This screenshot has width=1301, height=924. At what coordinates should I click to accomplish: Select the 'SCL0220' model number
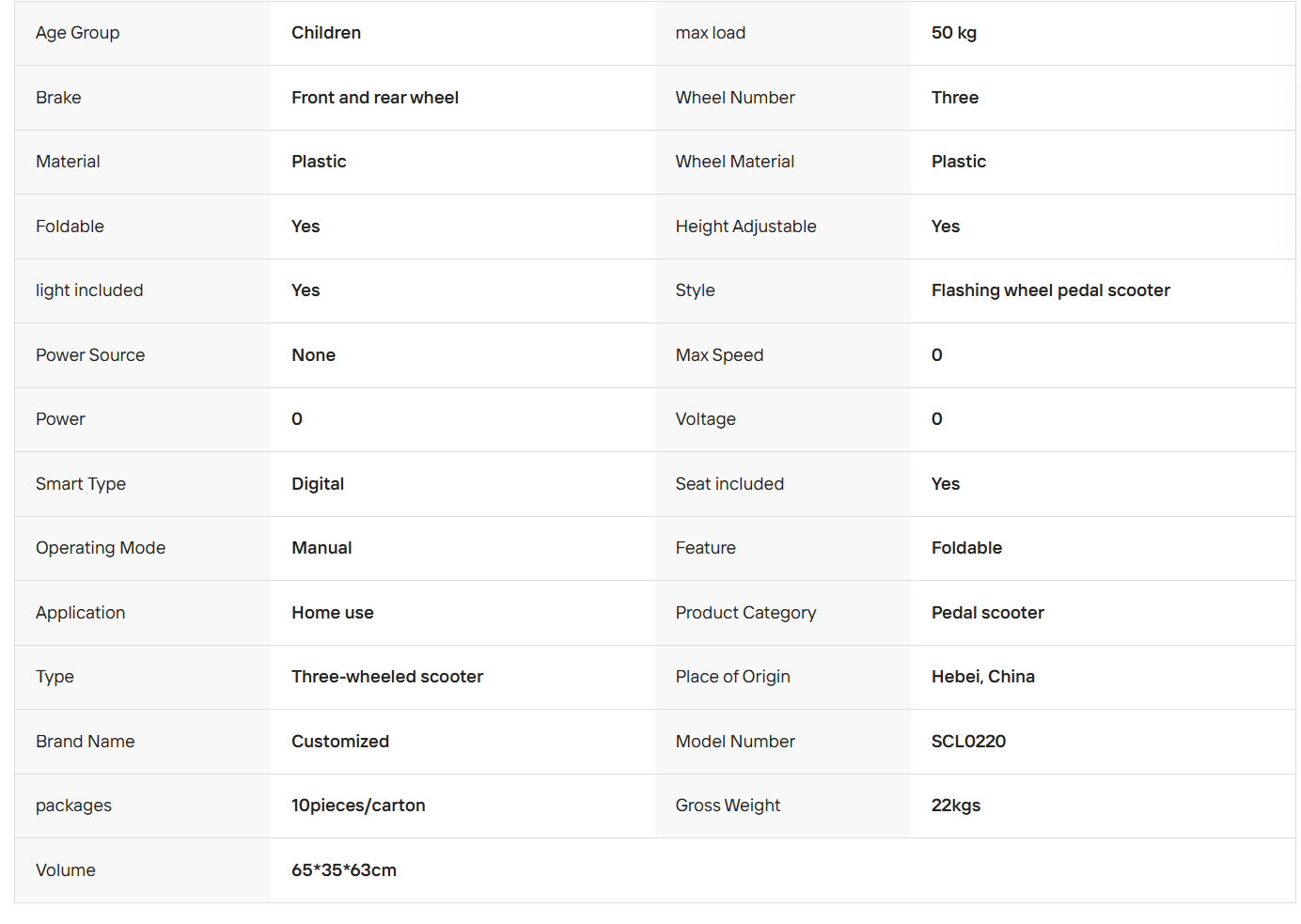968,742
